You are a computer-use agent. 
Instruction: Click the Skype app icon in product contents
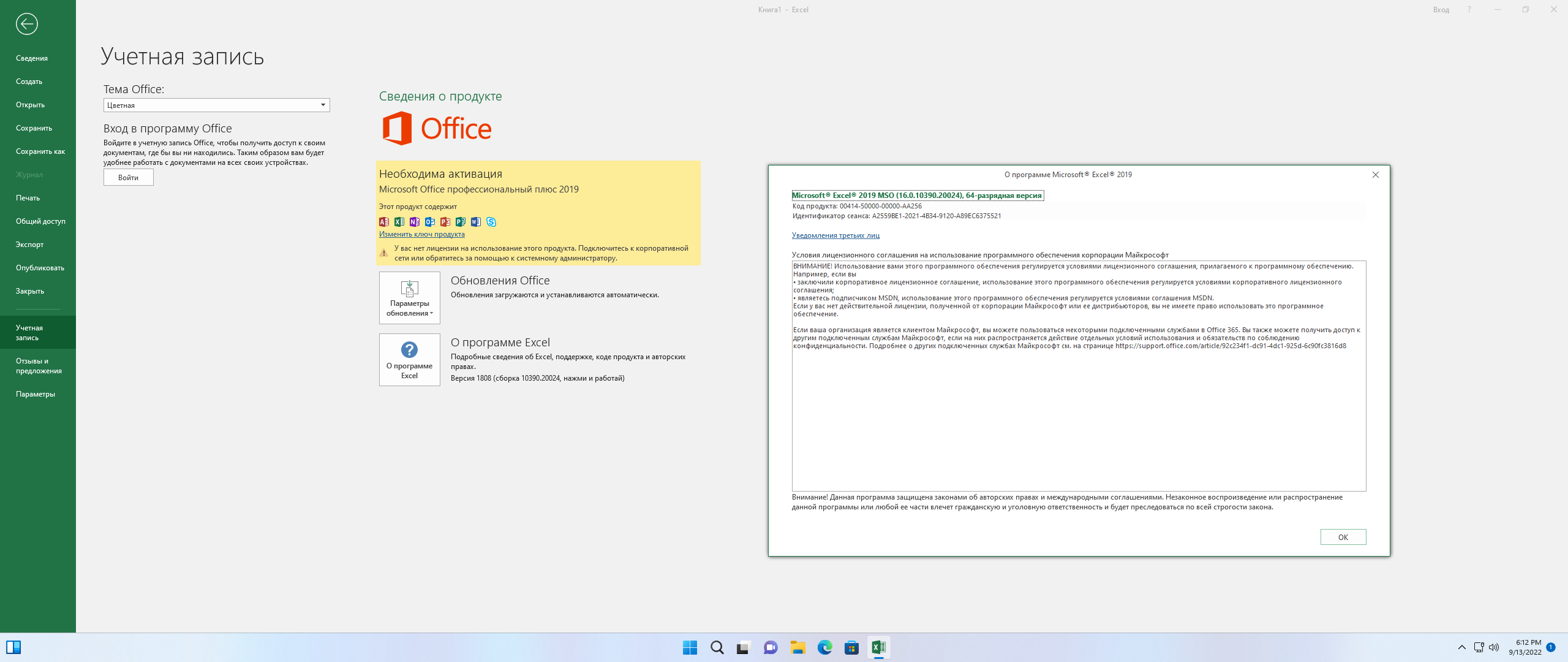pyautogui.click(x=491, y=222)
